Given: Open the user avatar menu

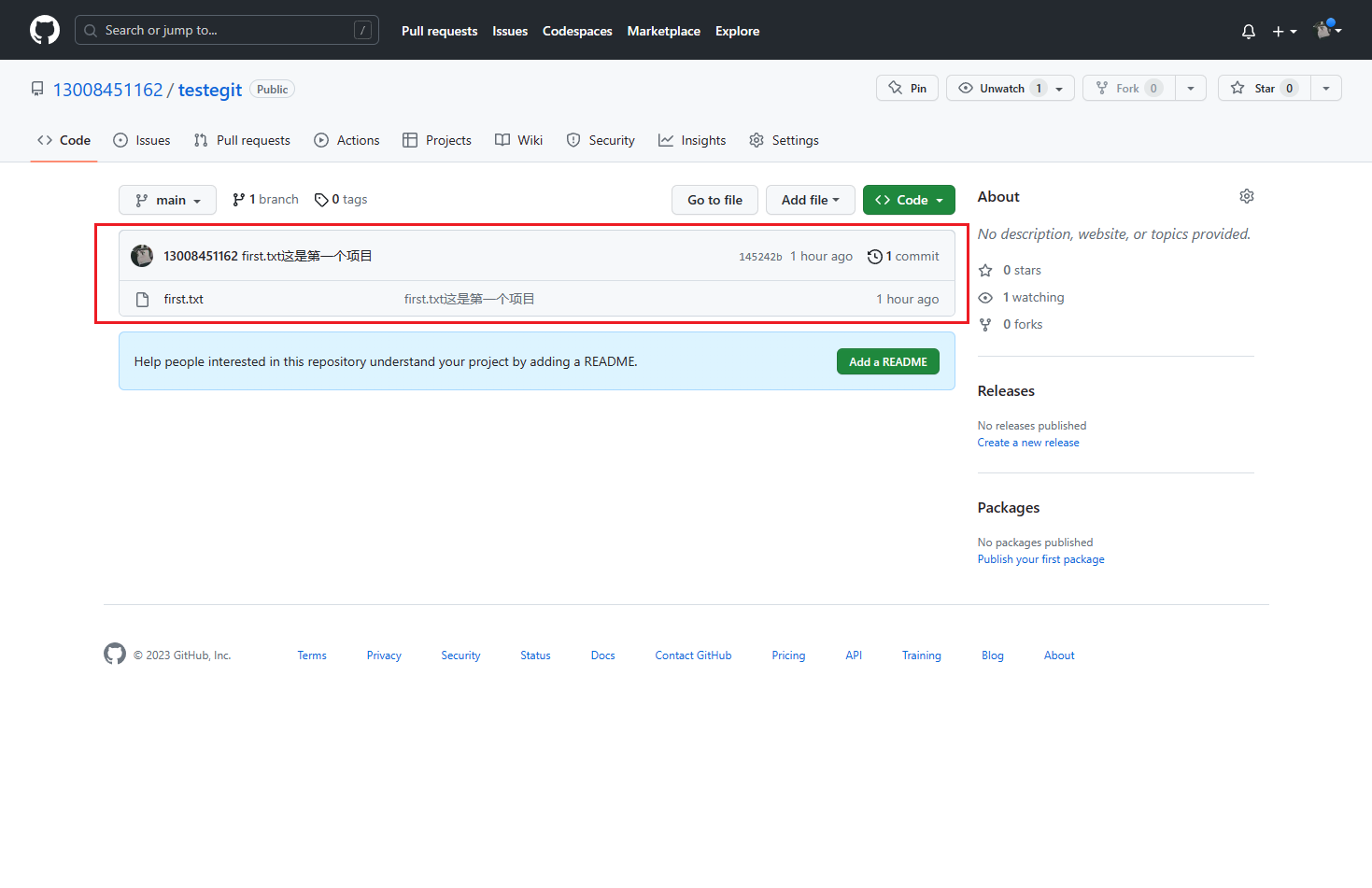Looking at the screenshot, I should pyautogui.click(x=1327, y=30).
